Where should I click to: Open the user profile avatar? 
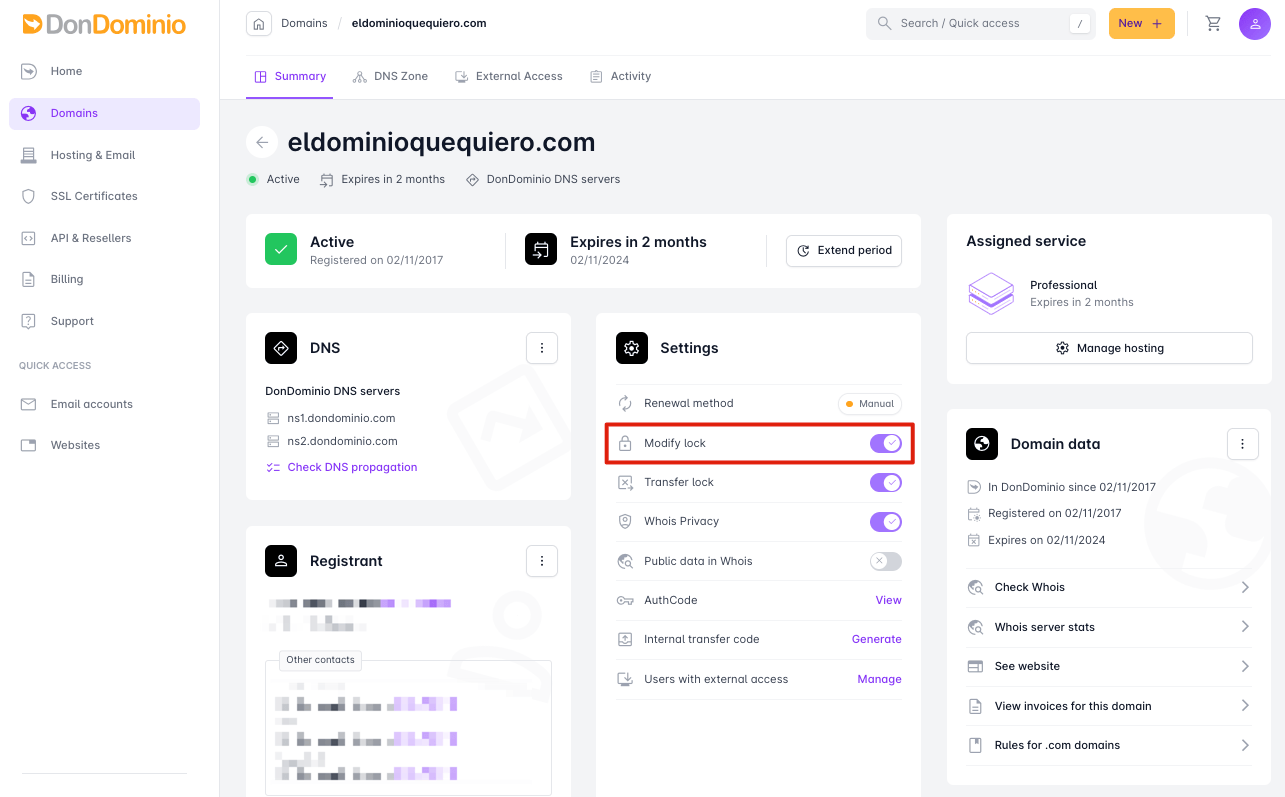coord(1255,24)
